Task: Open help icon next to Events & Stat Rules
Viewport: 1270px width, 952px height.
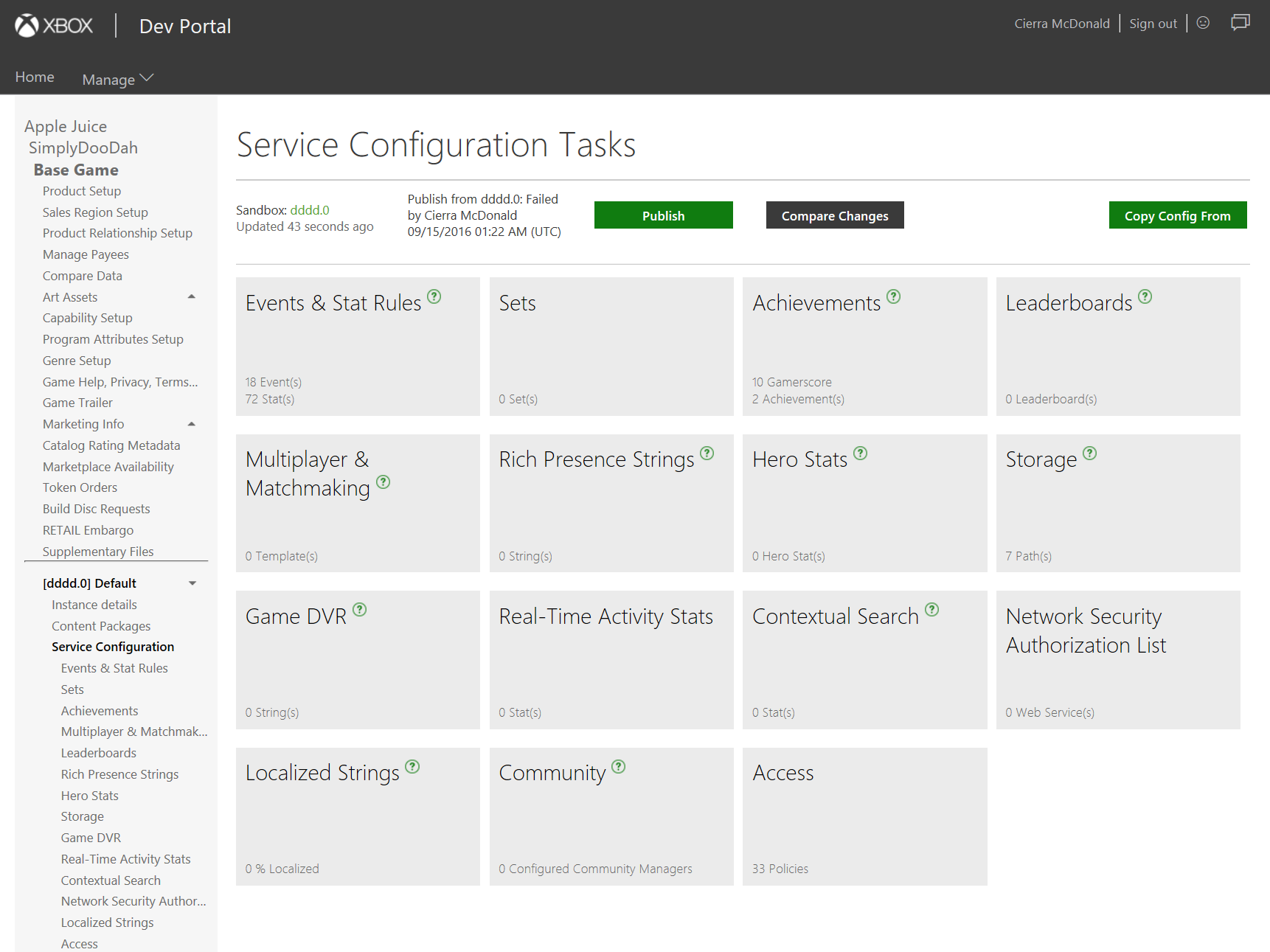Action: coord(434,296)
